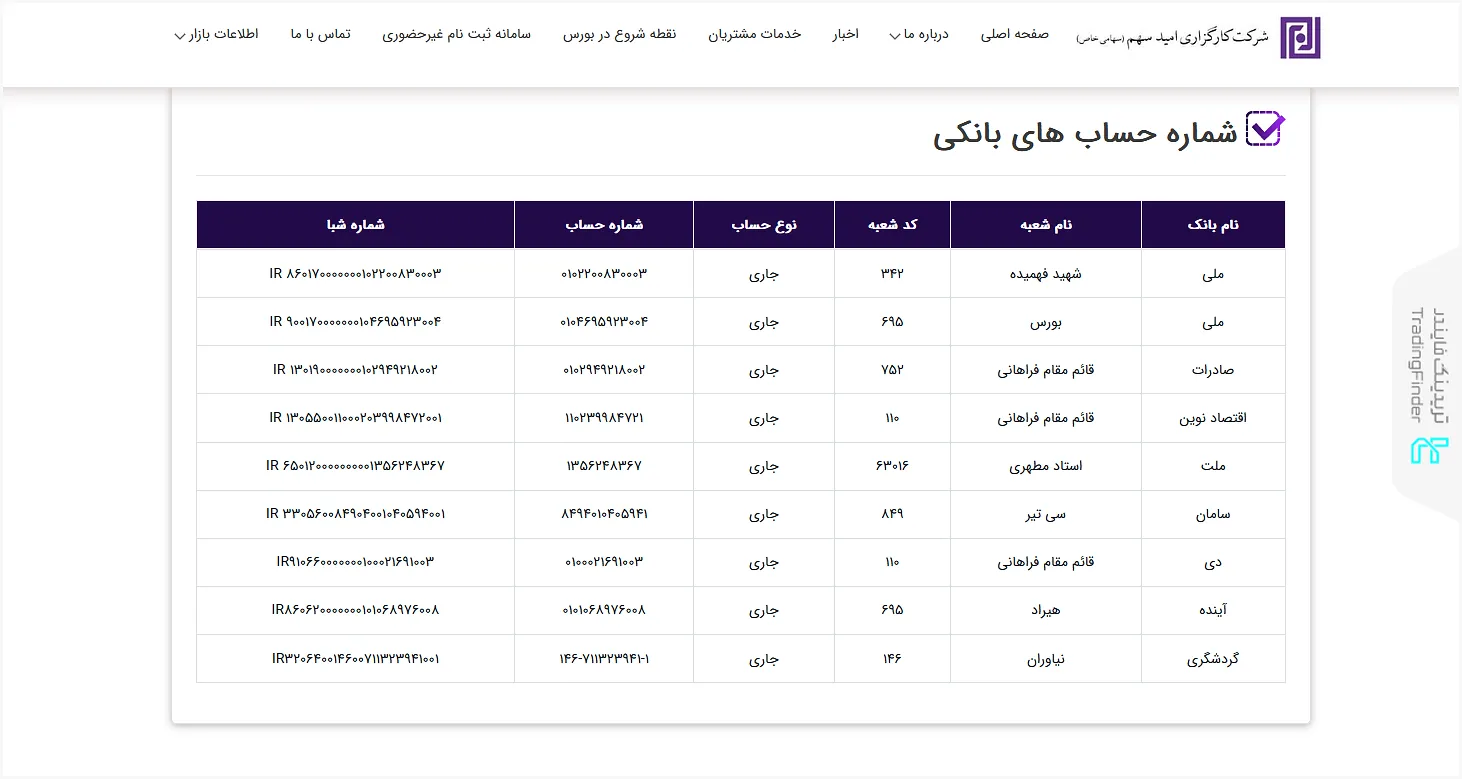Click the شهید فهمیده branch name
Viewport: 1462px width, 779px height.
coord(1046,274)
